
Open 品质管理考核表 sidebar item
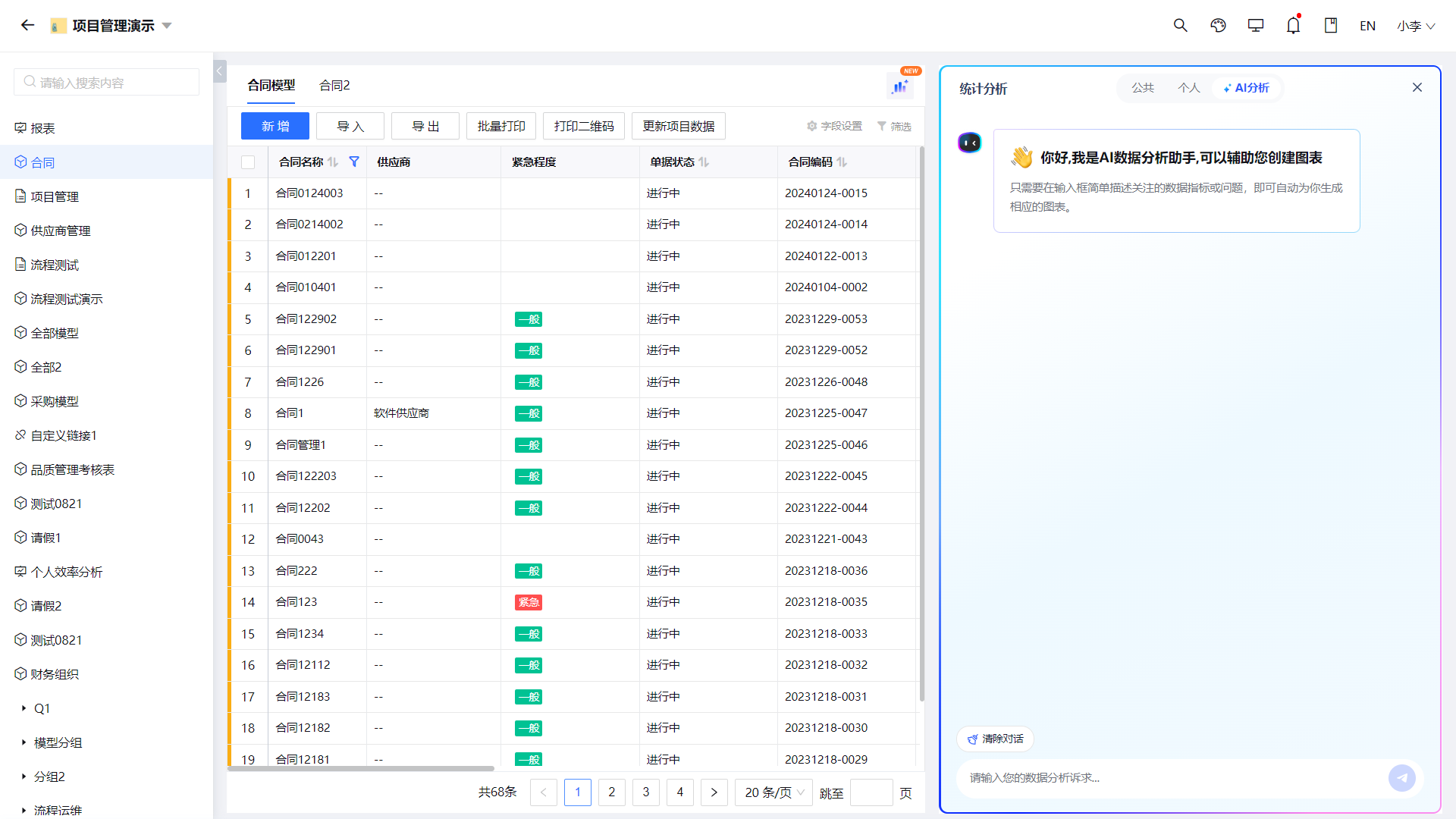(106, 469)
